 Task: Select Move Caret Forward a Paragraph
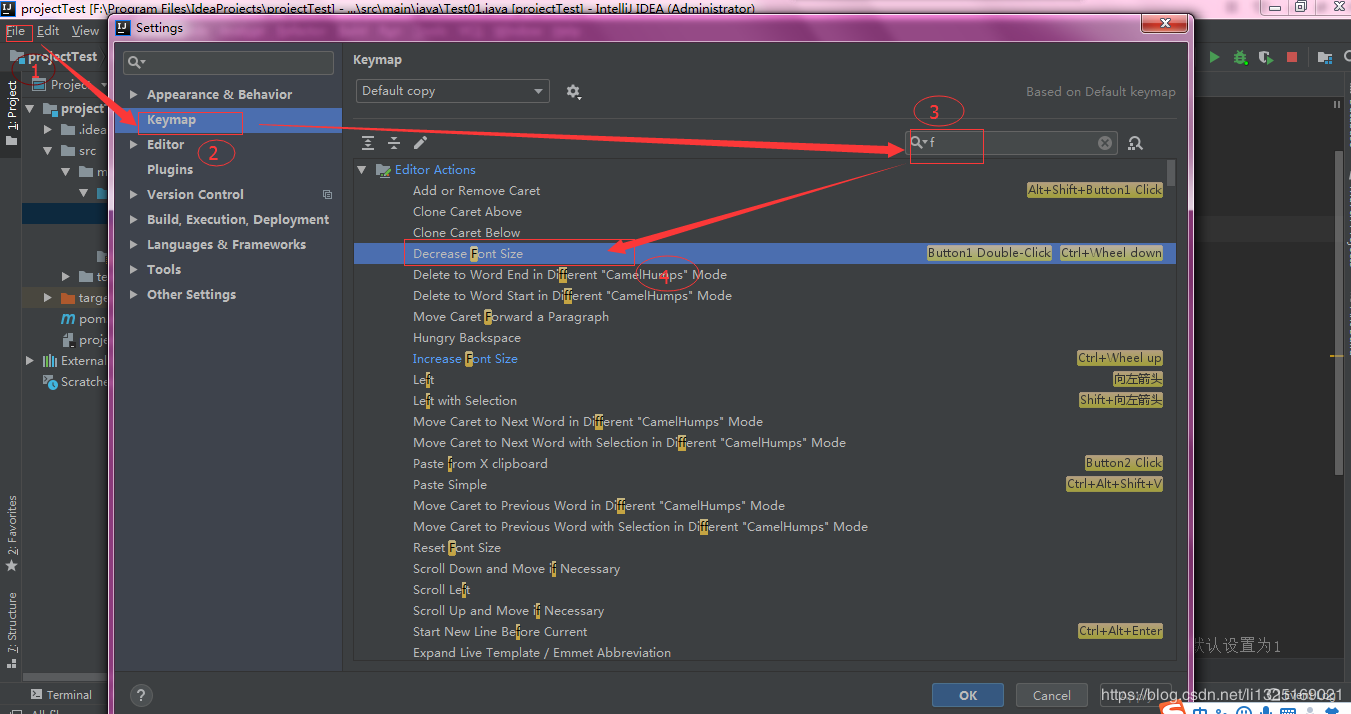tap(511, 317)
